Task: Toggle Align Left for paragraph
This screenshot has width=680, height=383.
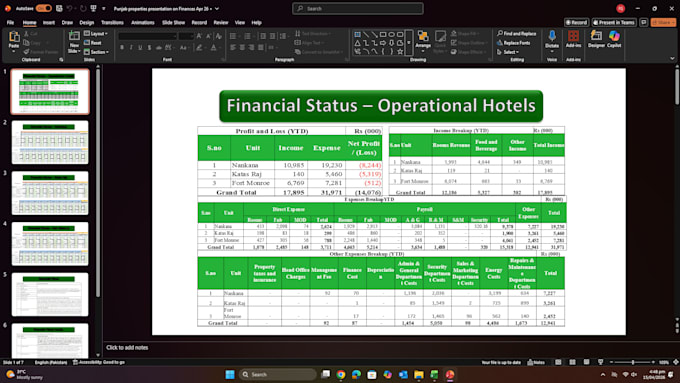Action: (x=233, y=47)
